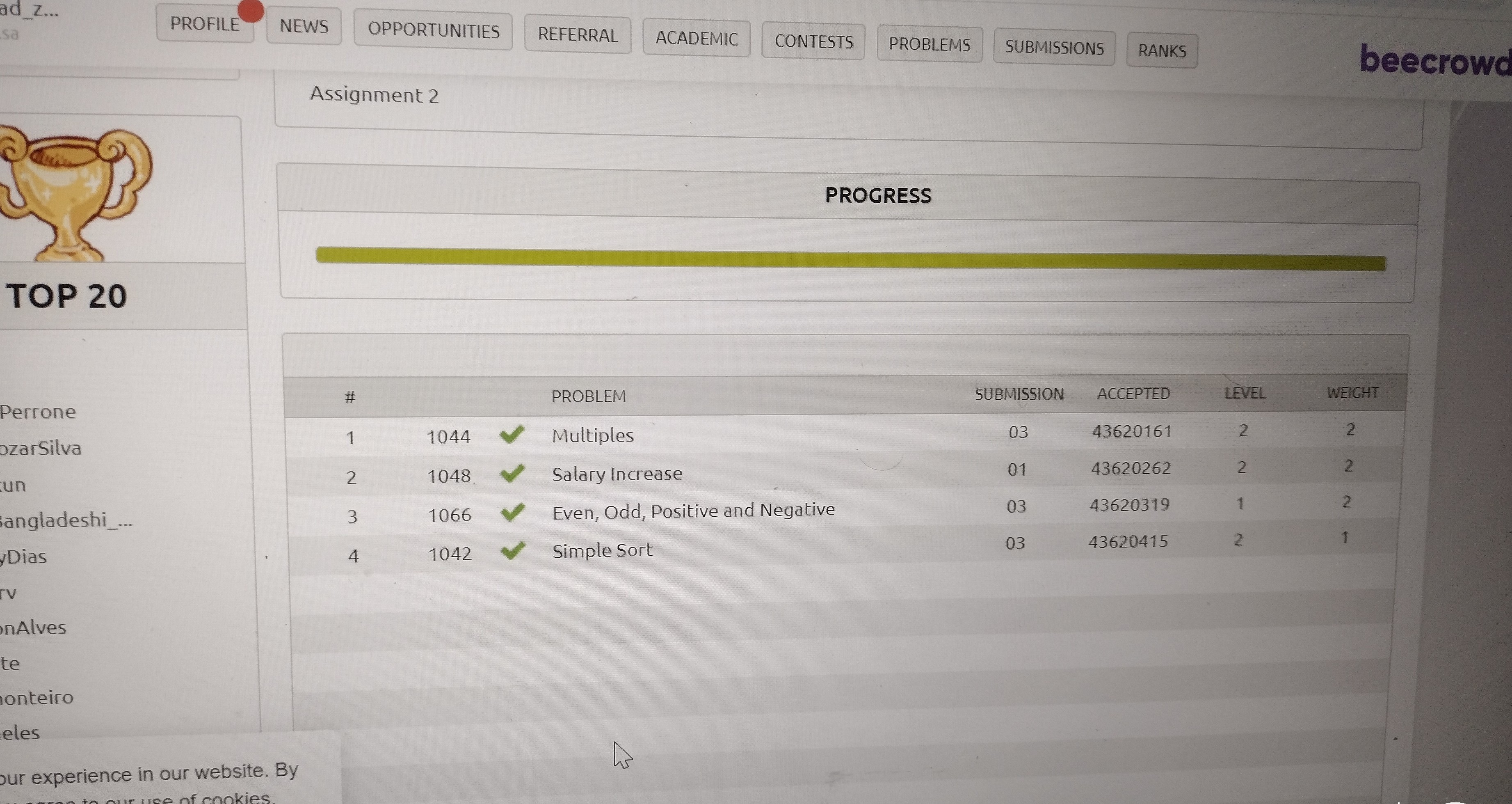The height and width of the screenshot is (804, 1512).
Task: Open the CONTESTS page
Action: click(813, 42)
